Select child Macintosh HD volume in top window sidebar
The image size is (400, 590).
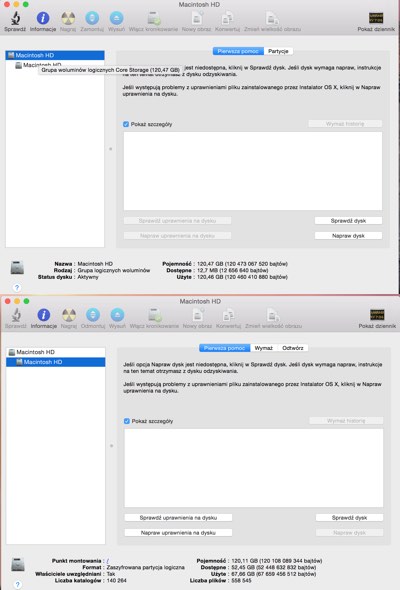pos(55,65)
